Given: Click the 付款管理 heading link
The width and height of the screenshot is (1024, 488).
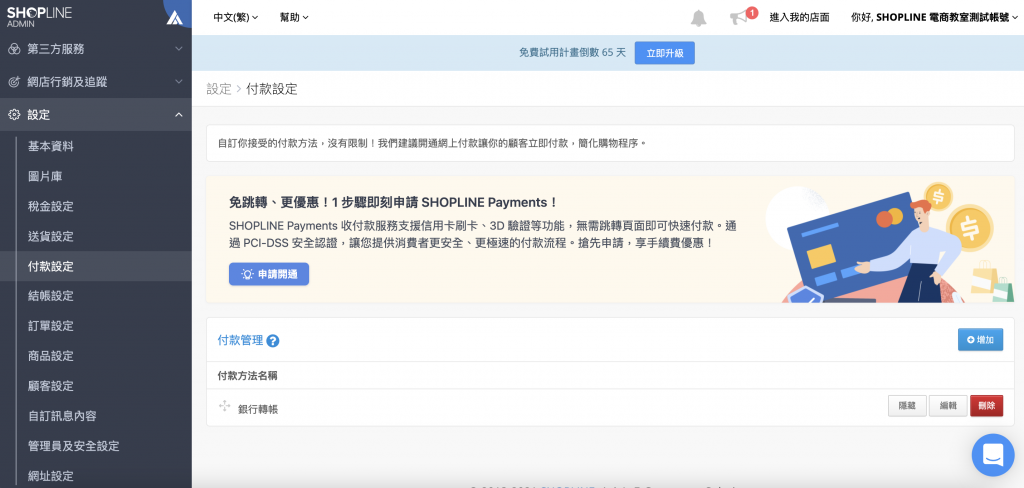Looking at the screenshot, I should [x=240, y=340].
